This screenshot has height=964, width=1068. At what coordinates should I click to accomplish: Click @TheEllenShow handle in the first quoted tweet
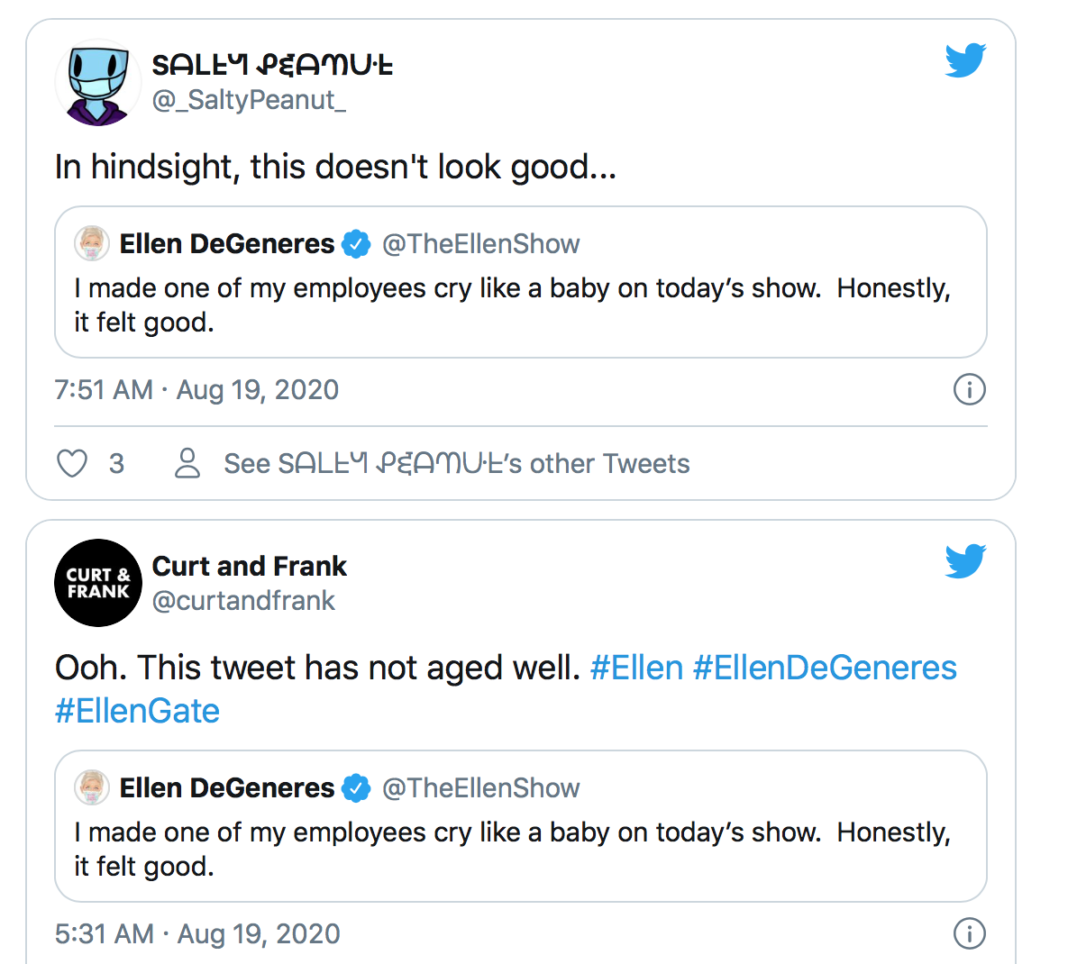pos(481,243)
